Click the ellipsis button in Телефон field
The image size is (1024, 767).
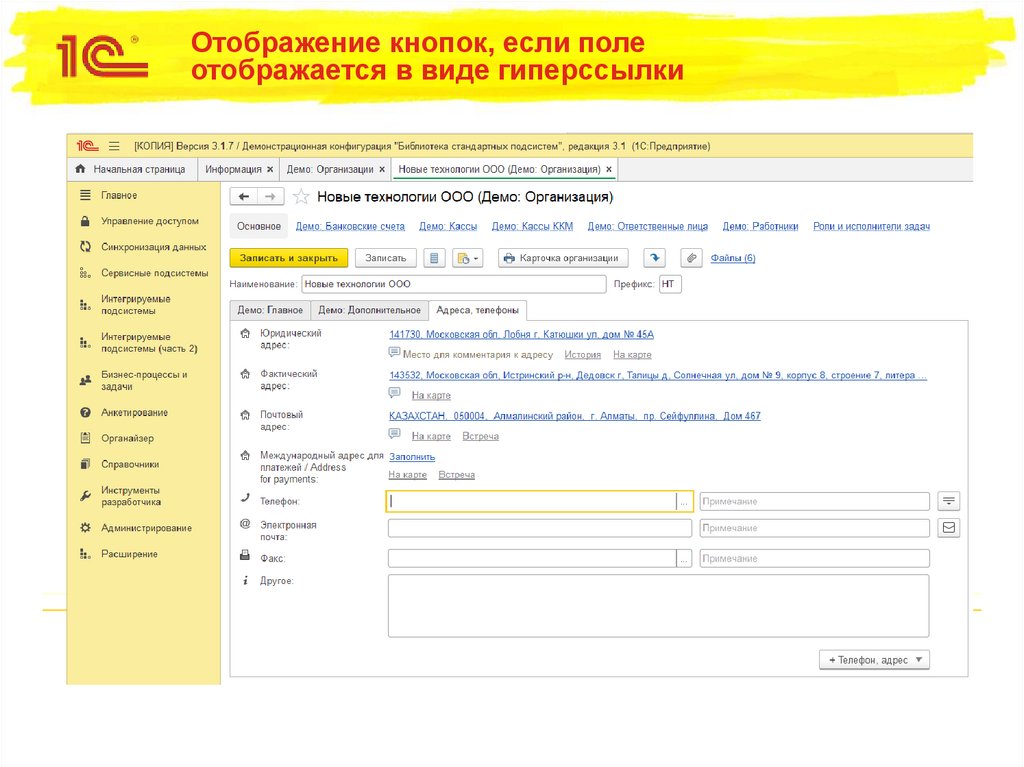[684, 502]
